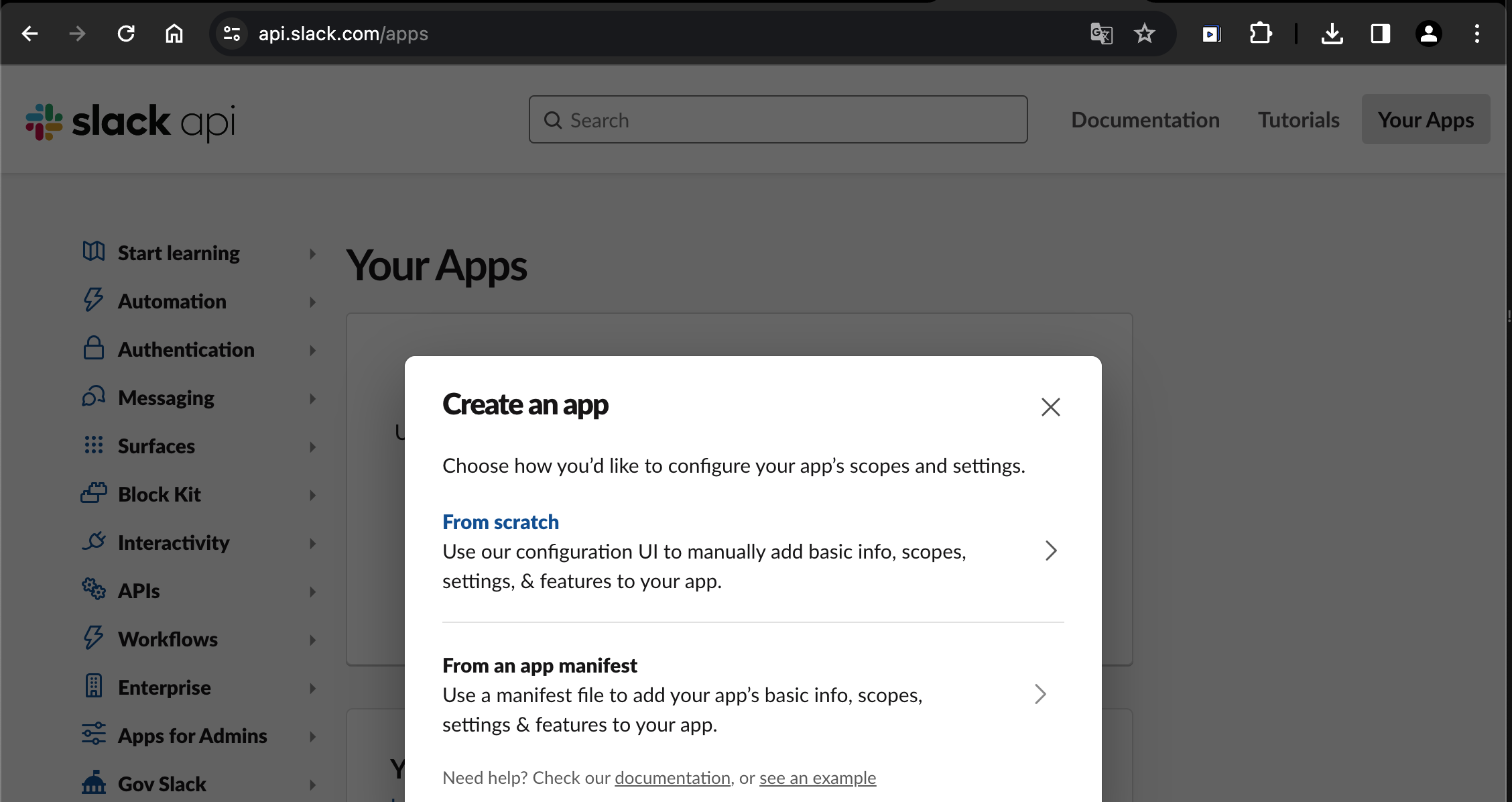This screenshot has height=802, width=1512.
Task: Open the media control extension icon
Action: tap(1212, 34)
